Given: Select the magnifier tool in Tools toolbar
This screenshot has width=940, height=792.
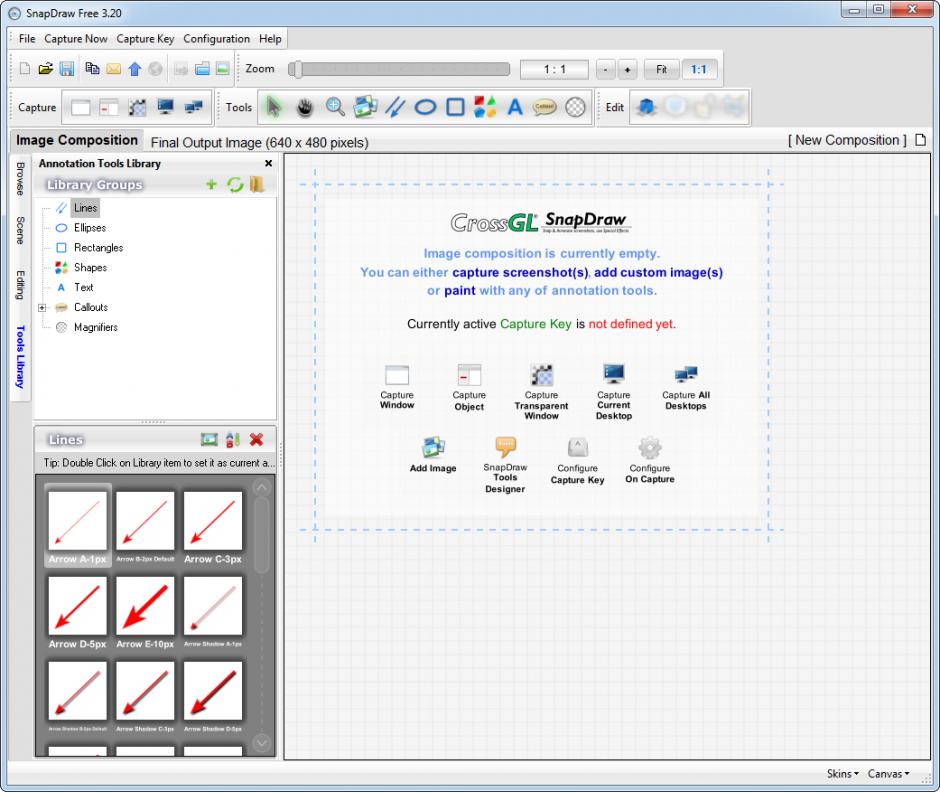Looking at the screenshot, I should tap(575, 107).
